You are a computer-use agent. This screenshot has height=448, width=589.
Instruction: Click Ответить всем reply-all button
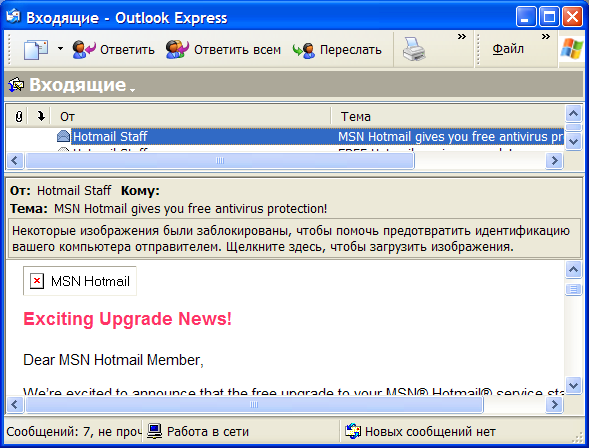(223, 50)
